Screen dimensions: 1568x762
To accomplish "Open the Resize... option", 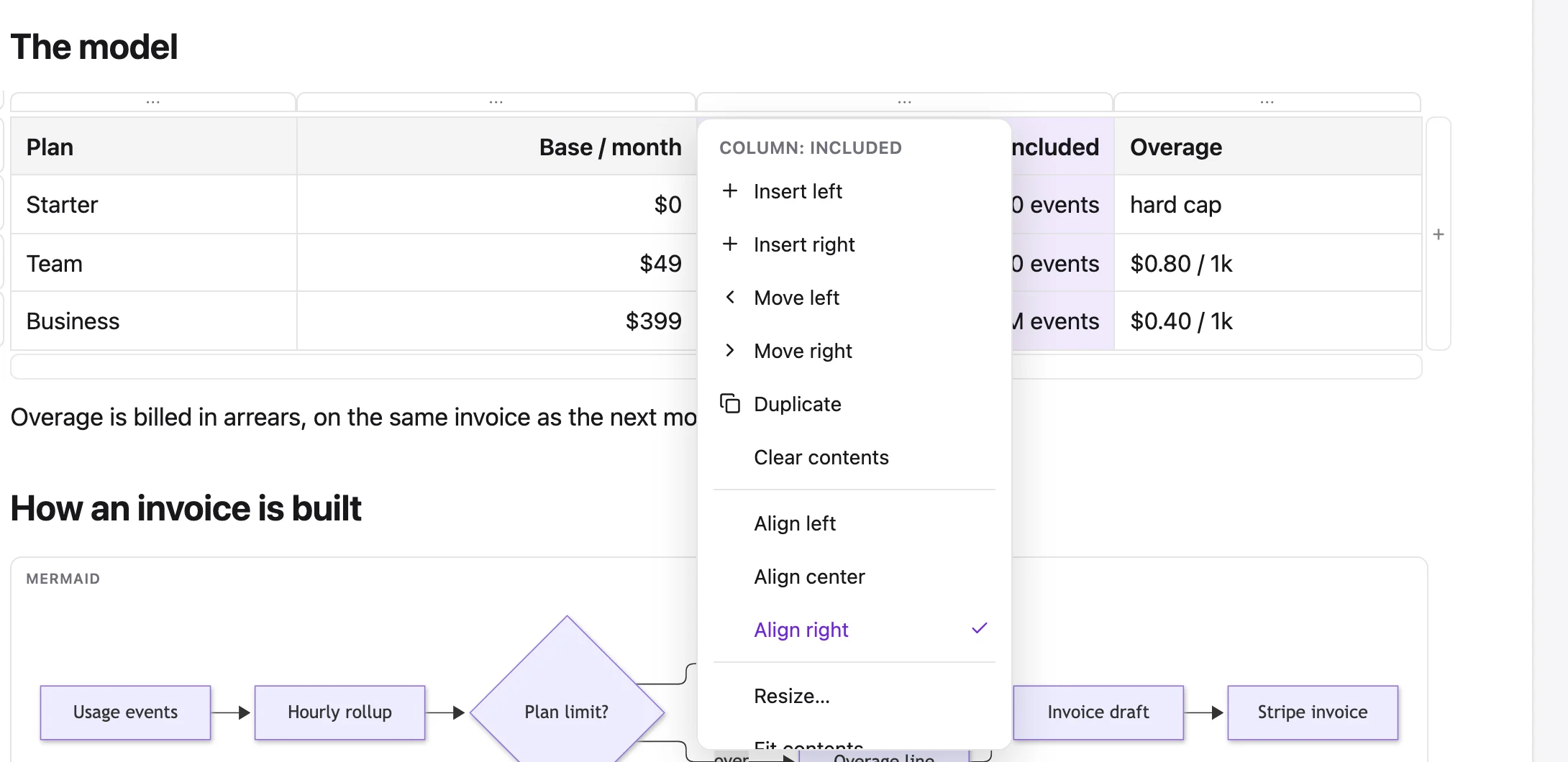I will (x=854, y=696).
